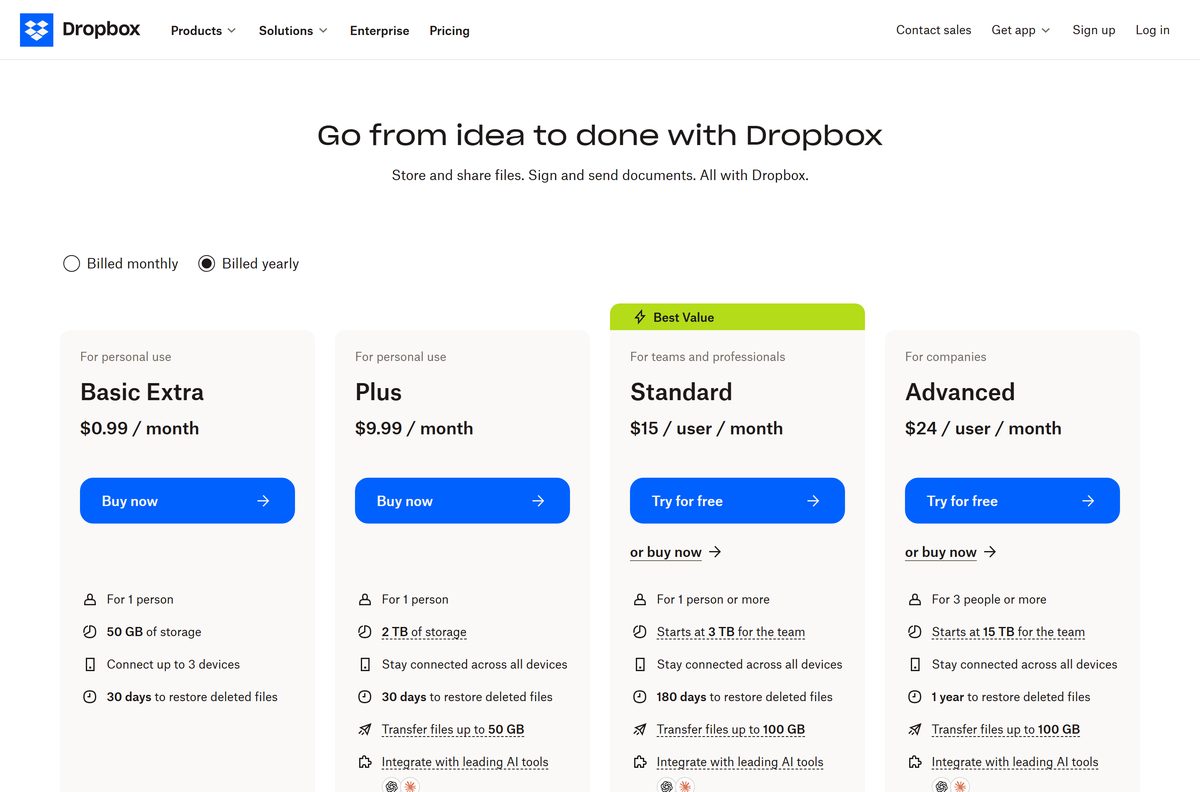Click 'Starts at 3 TB for the team' text

[x=731, y=632]
